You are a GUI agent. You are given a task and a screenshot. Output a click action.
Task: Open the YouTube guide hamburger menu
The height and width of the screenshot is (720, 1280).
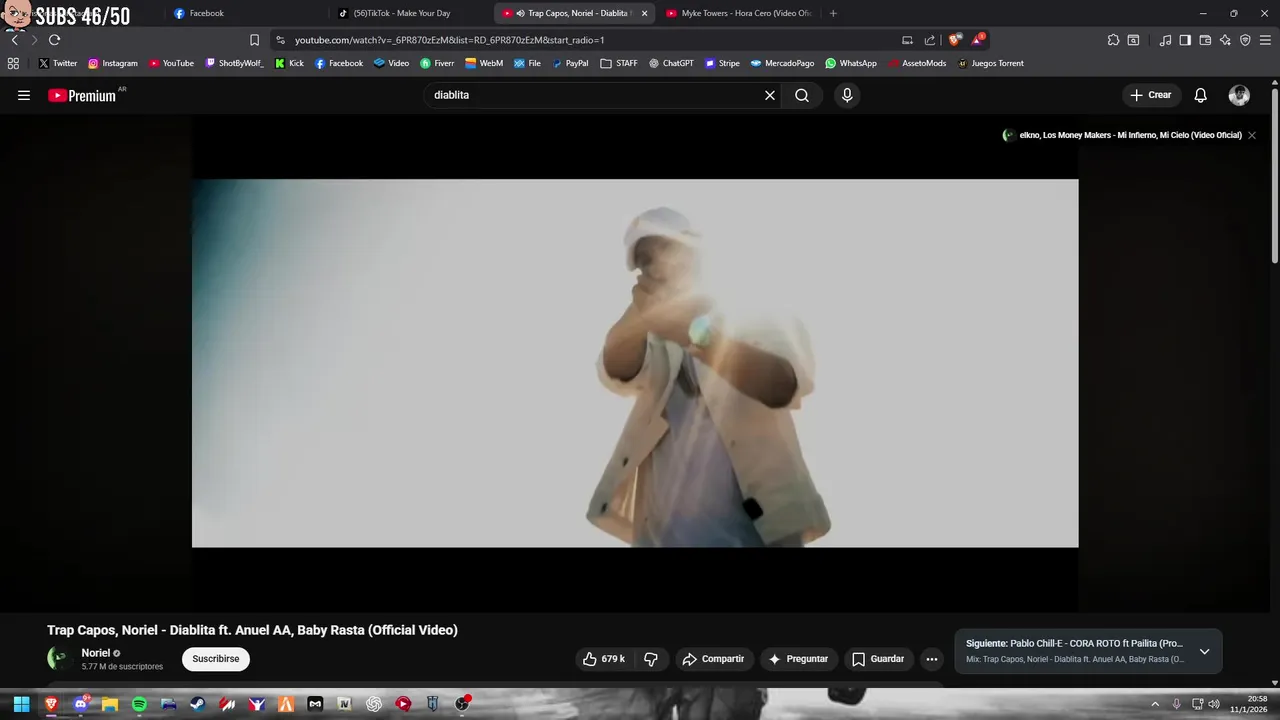tap(24, 95)
